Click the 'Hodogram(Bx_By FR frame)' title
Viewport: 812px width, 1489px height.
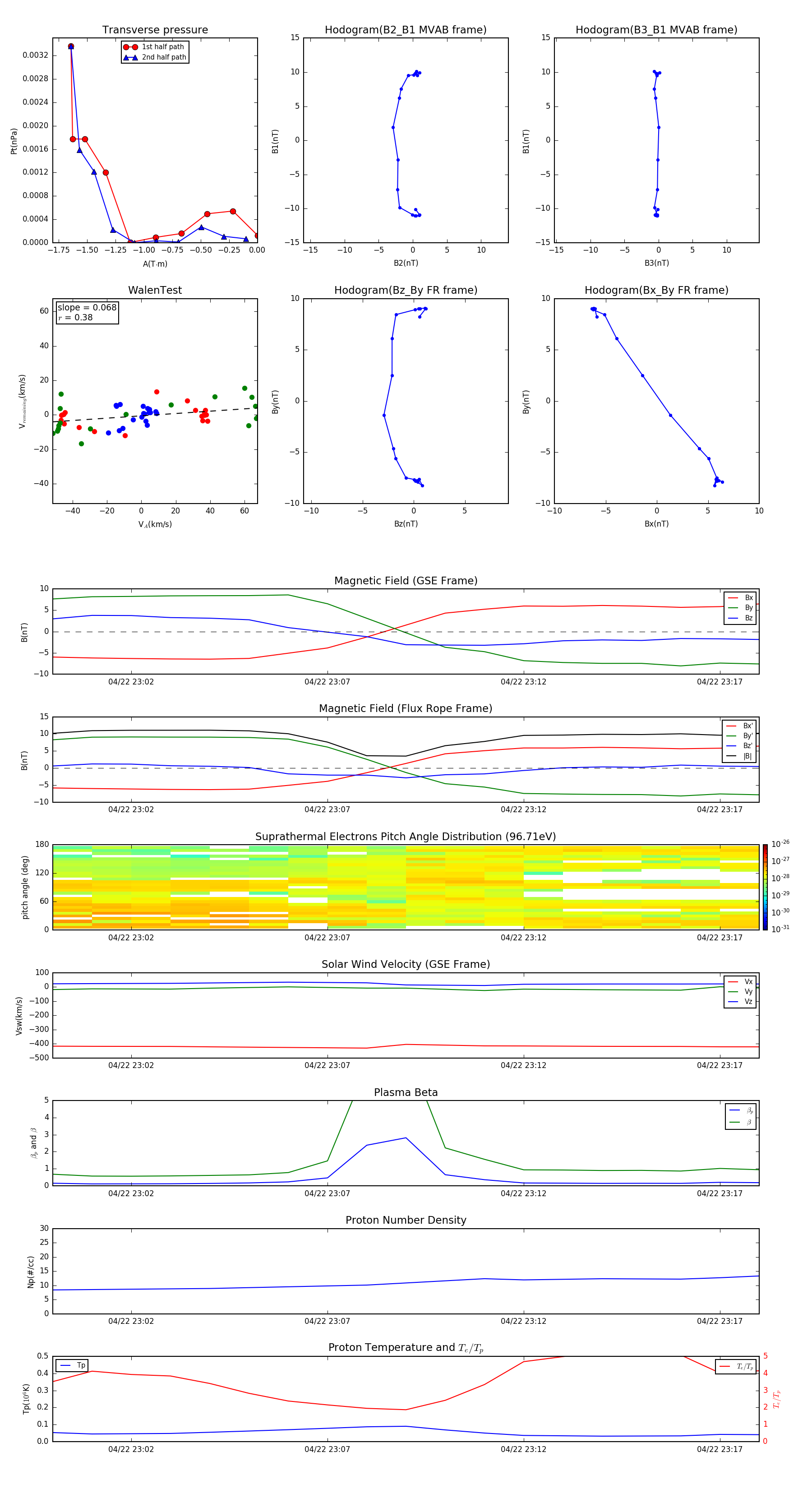pos(656,290)
